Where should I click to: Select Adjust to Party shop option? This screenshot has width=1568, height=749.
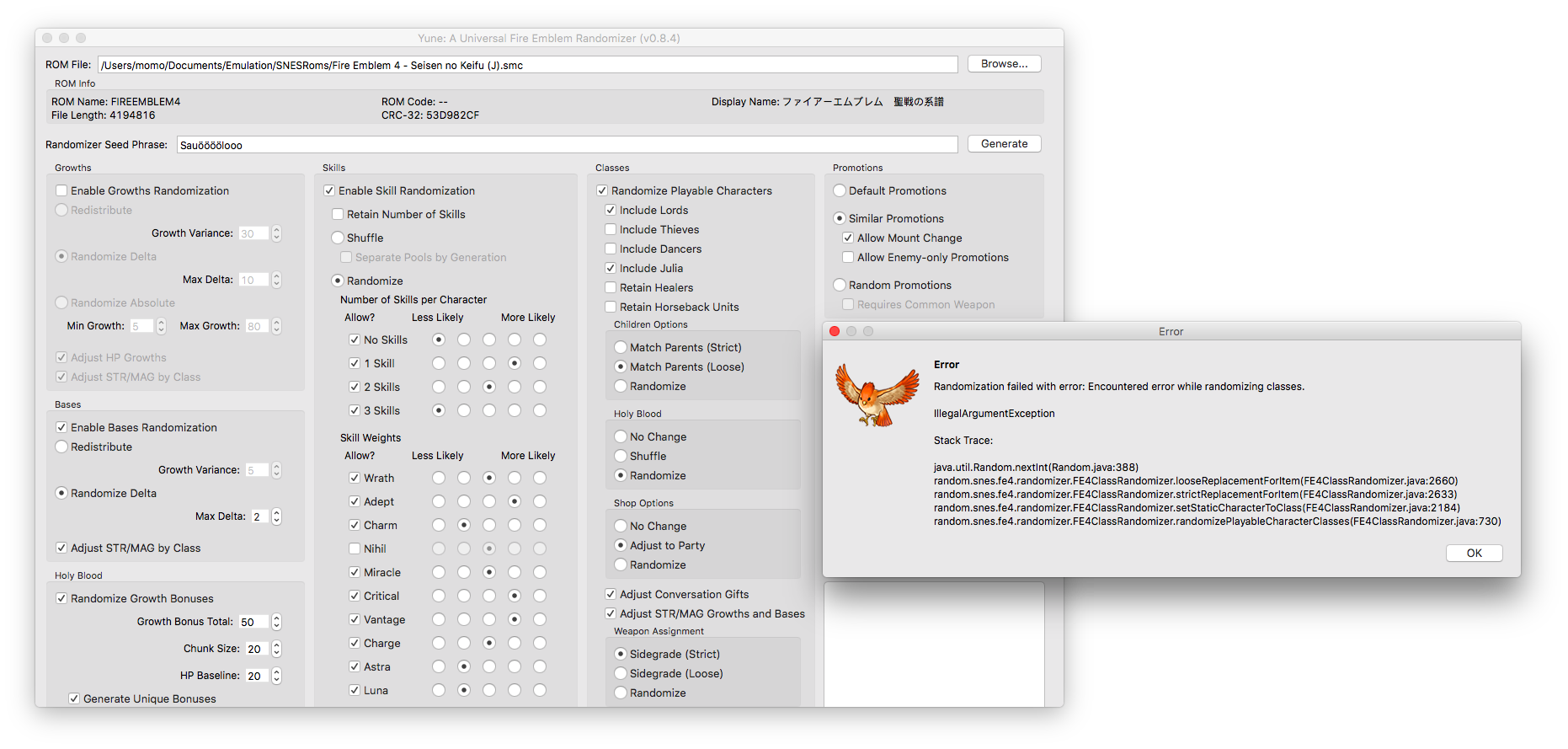point(621,545)
